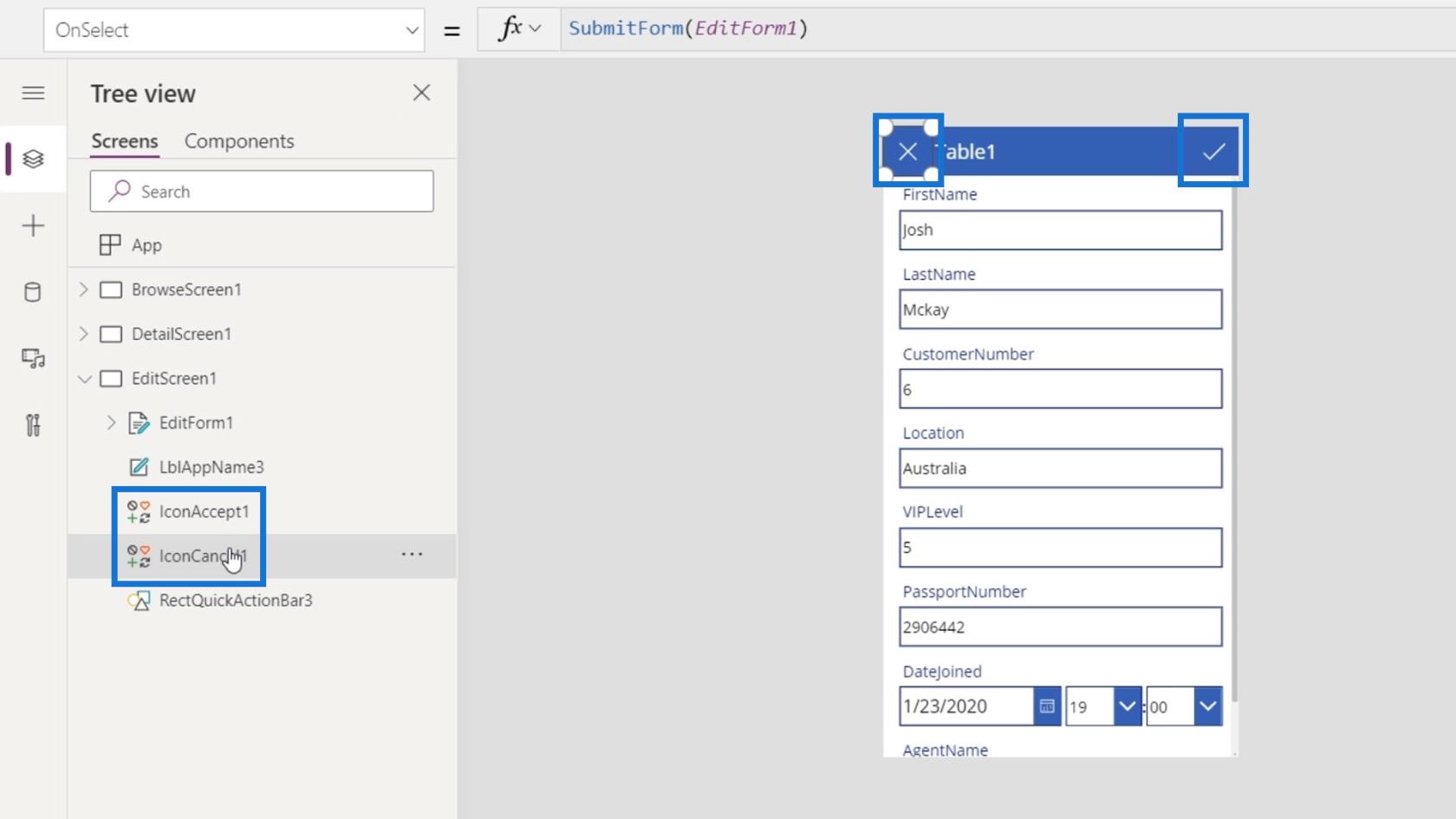Image resolution: width=1456 pixels, height=819 pixels.
Task: Click the CustomerNumber input field
Action: [1061, 389]
